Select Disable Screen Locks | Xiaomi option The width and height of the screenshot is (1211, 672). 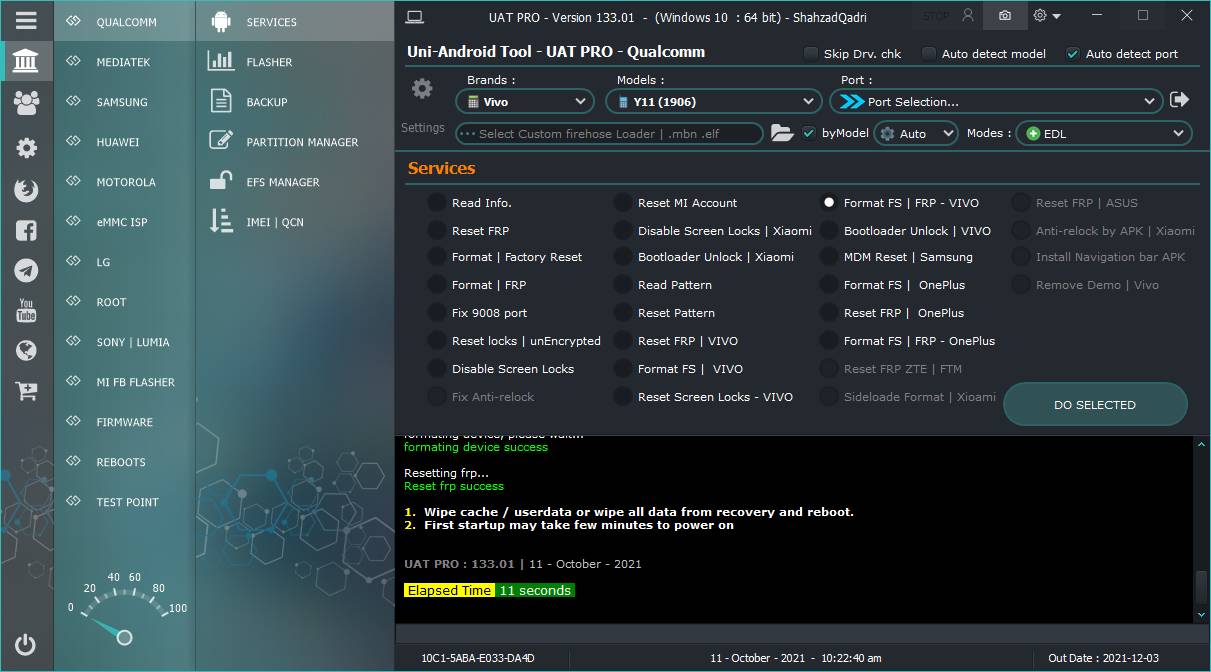[623, 231]
